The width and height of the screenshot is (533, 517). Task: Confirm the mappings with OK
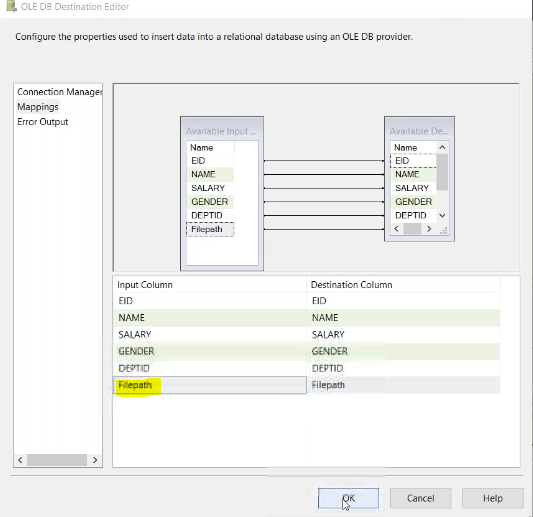[348, 498]
